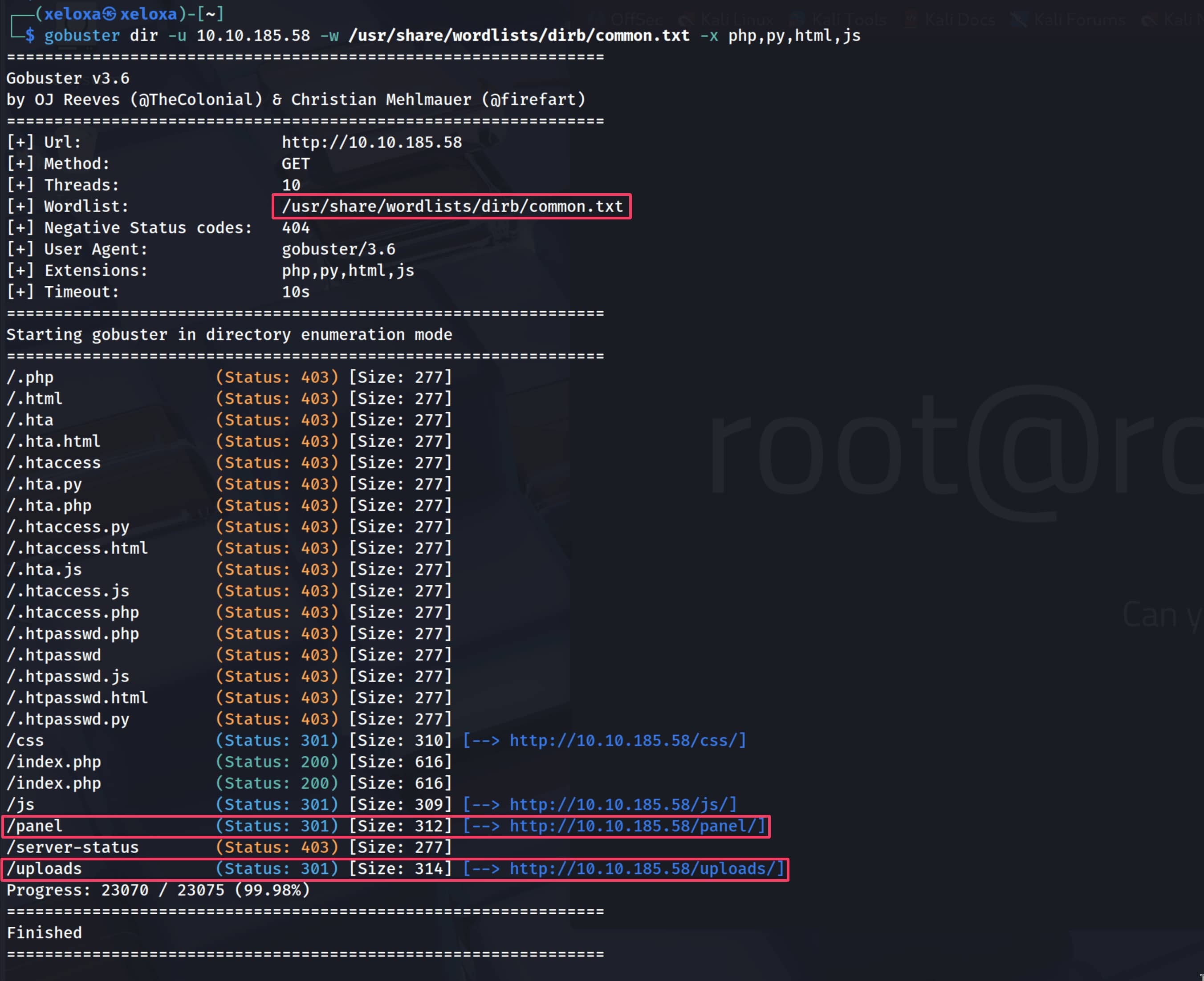Click the /uploads directory result name
The width and height of the screenshot is (1204, 981).
(x=44, y=868)
